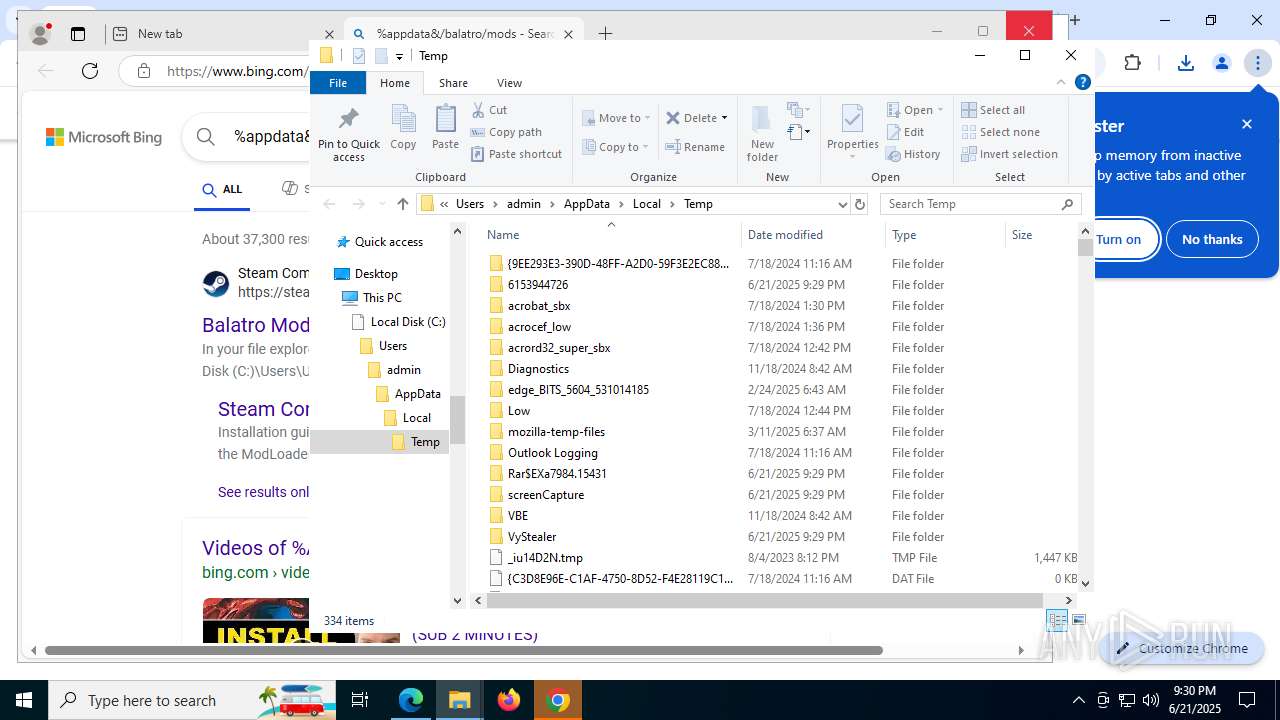Screen dimensions: 1280x720
Task: Choose Paste shortcut command
Action: [516, 154]
